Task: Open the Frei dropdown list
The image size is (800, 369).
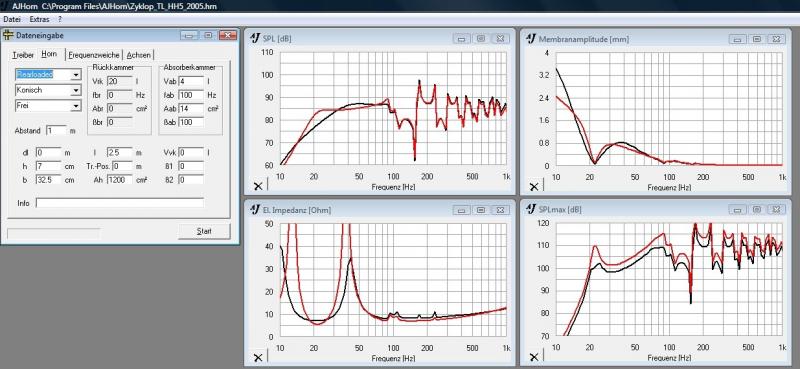Action: 76,106
